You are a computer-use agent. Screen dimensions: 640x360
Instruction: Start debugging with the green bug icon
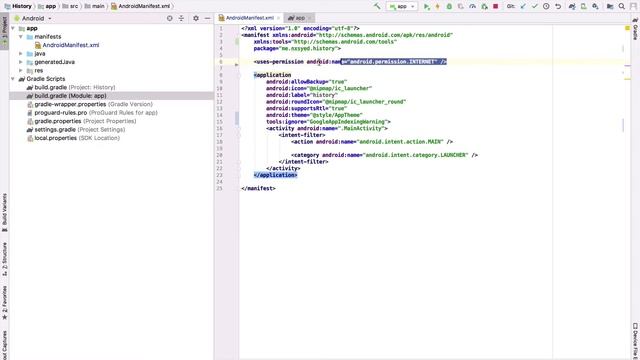pos(449,6)
